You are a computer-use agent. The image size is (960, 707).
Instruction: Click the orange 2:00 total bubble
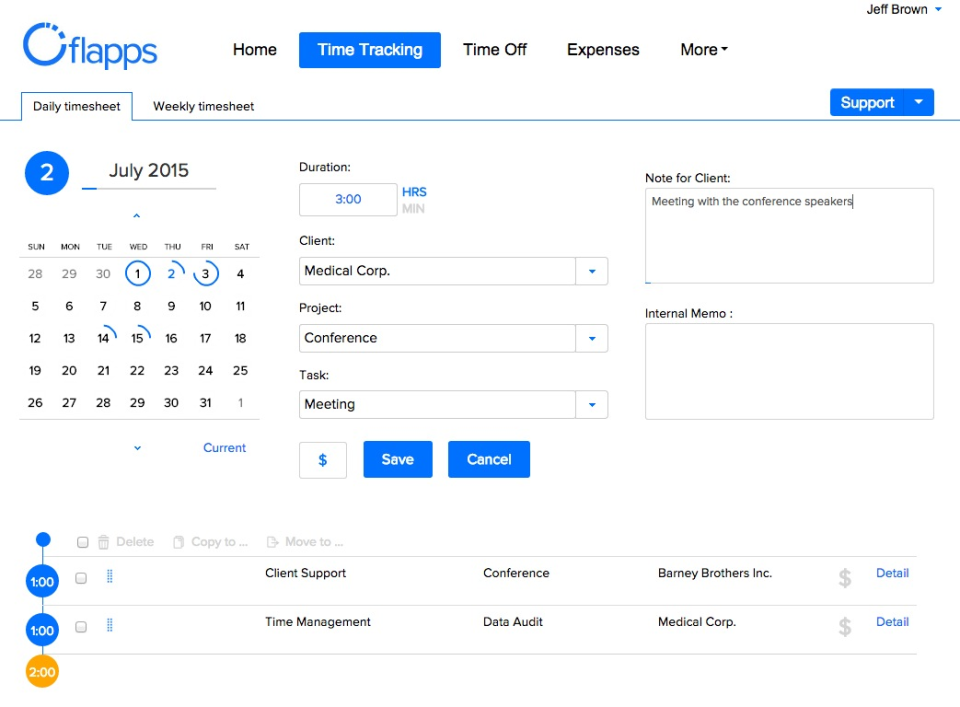pyautogui.click(x=42, y=671)
